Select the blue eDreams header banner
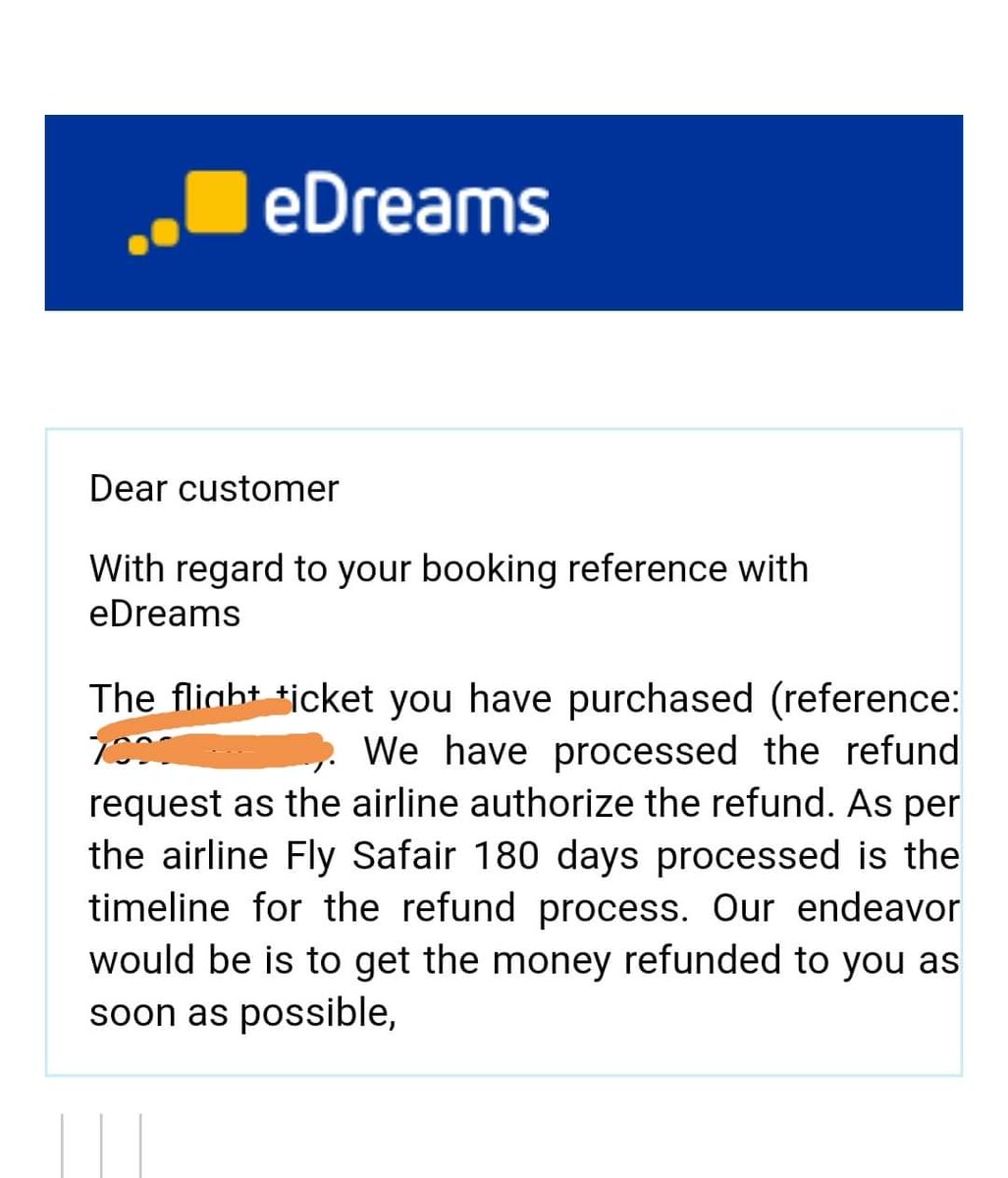1008x1178 pixels. point(504,212)
